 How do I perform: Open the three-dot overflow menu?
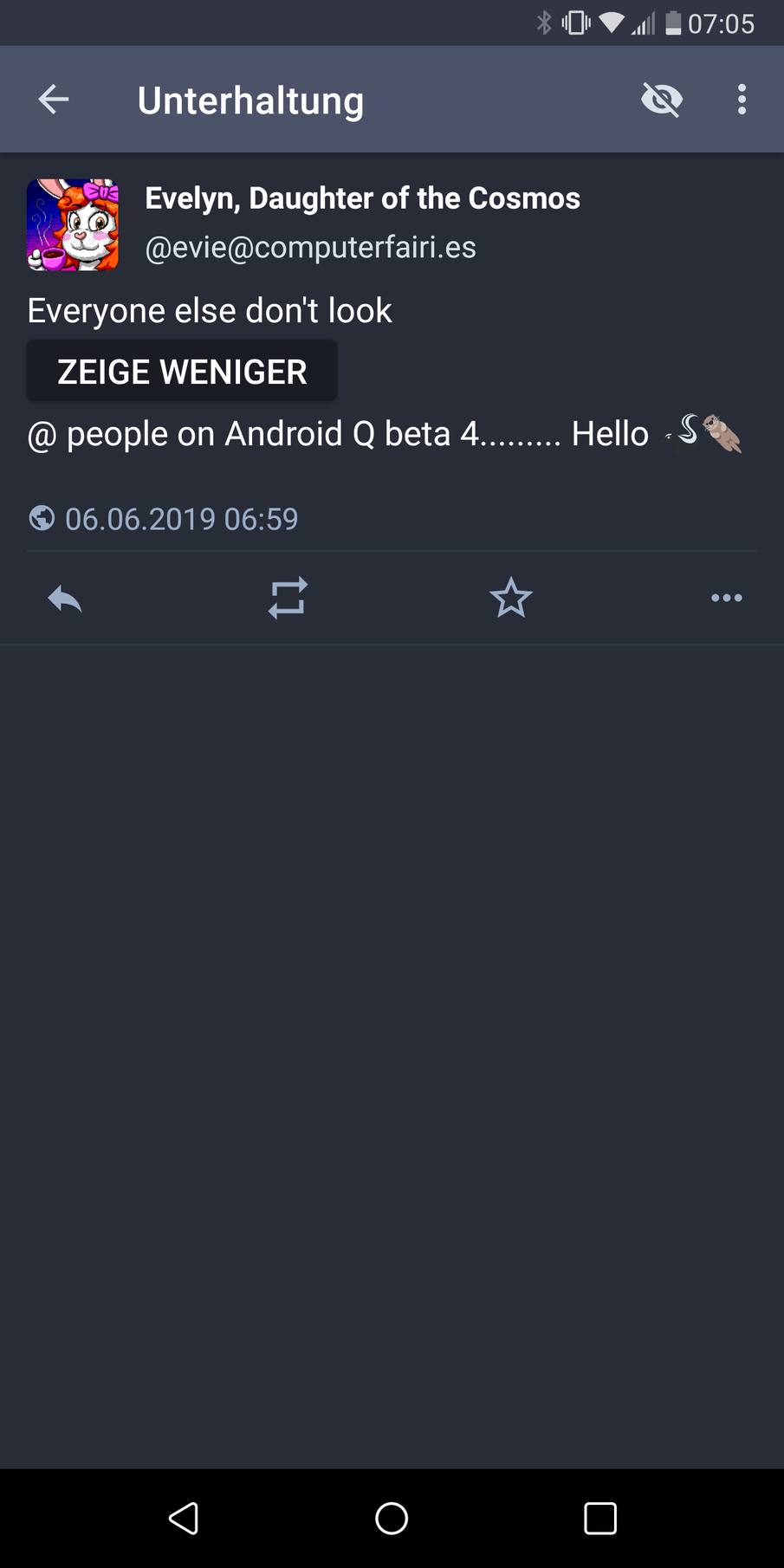click(742, 100)
